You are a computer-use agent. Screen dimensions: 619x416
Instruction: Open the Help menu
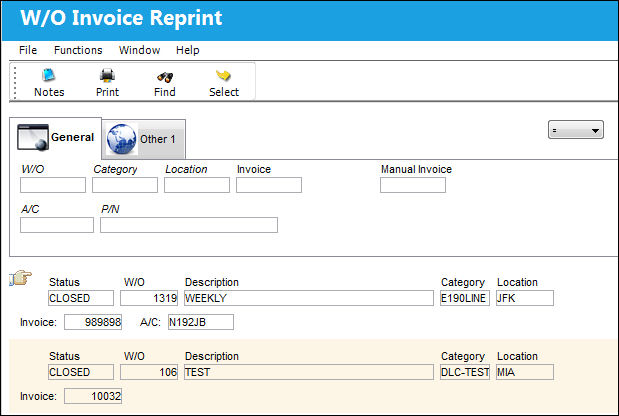[188, 50]
